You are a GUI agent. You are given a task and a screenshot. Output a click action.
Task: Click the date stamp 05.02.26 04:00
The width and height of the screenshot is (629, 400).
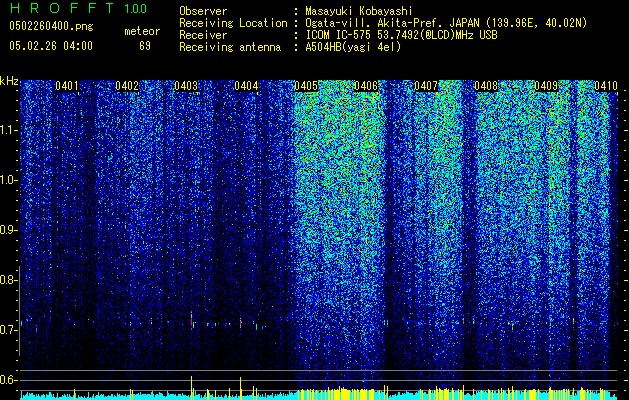pyautogui.click(x=51, y=46)
